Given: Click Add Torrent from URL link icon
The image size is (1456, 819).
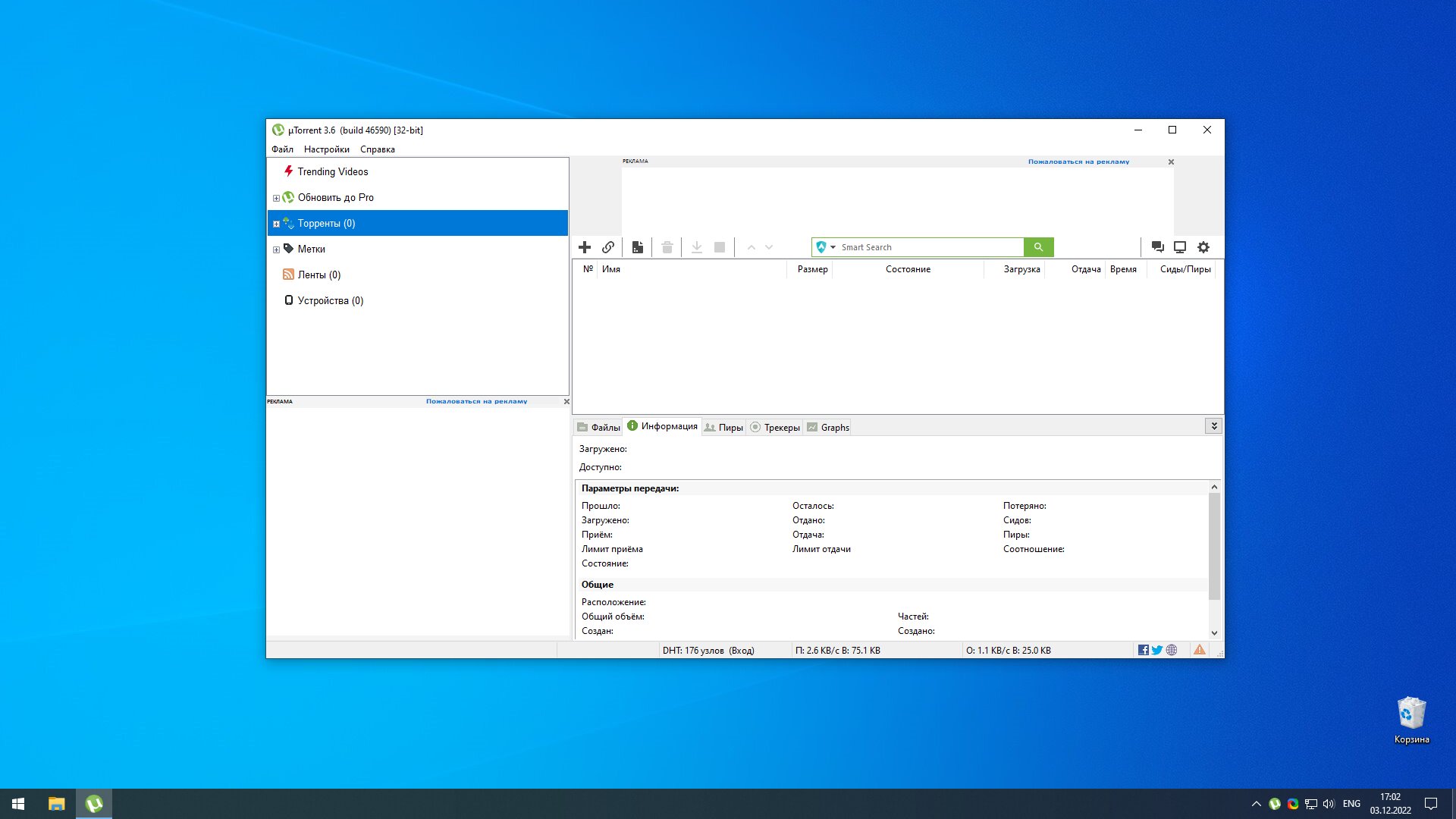Looking at the screenshot, I should [608, 247].
